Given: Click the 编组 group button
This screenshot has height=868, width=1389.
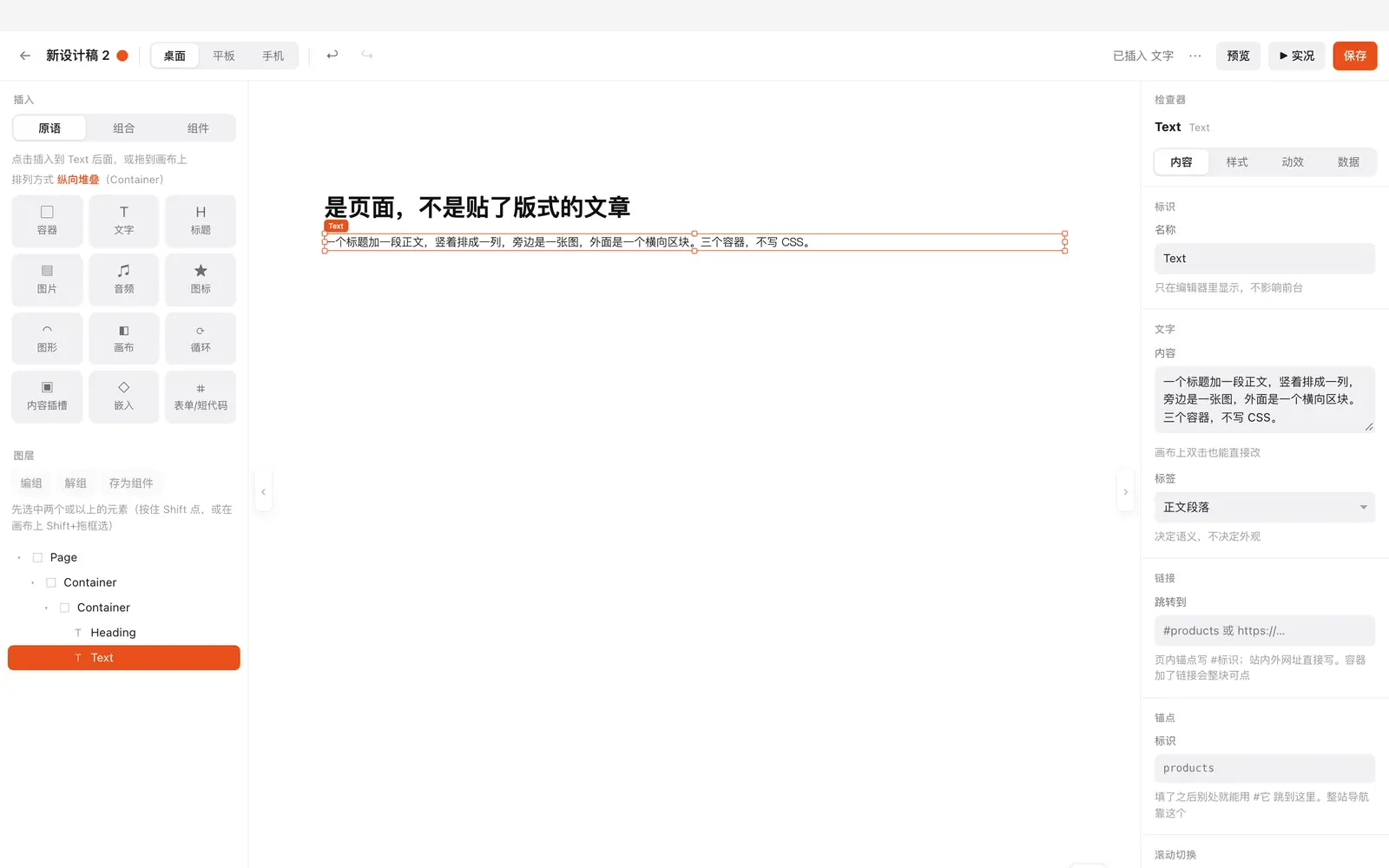Looking at the screenshot, I should coord(31,483).
